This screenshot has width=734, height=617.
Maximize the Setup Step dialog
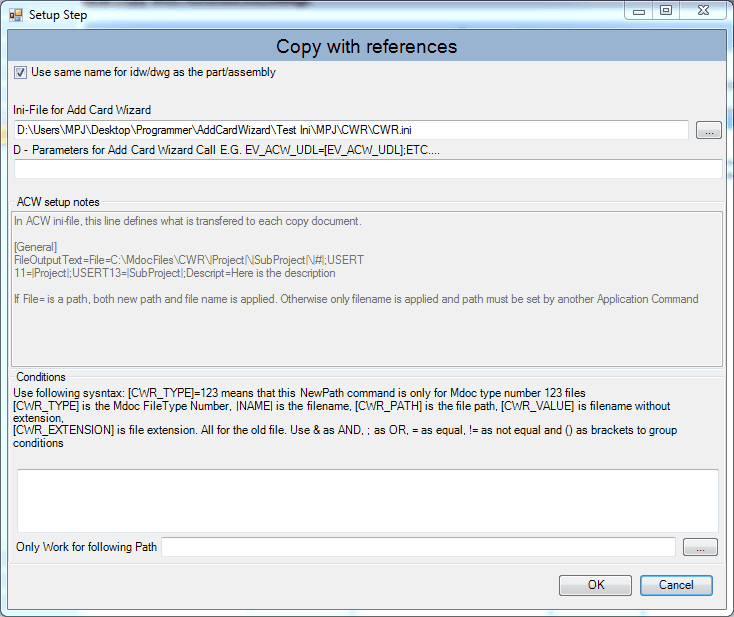(x=666, y=11)
